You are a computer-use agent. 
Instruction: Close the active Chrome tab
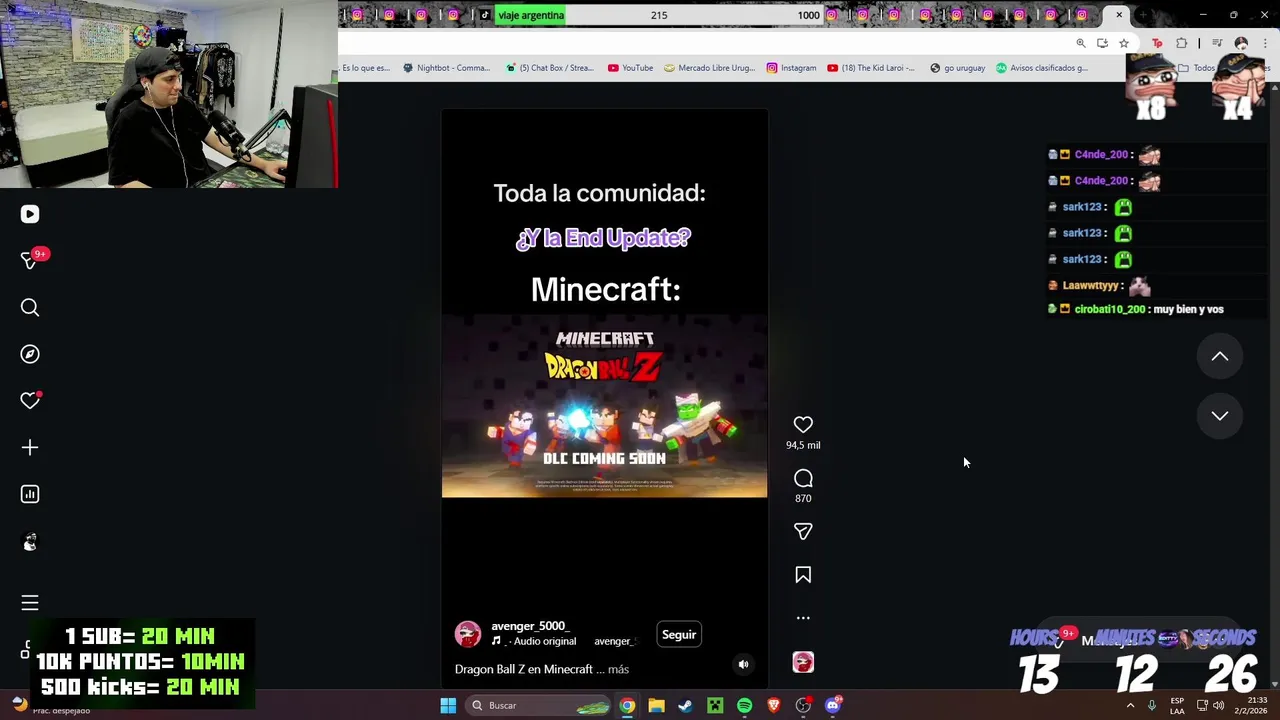point(1119,15)
